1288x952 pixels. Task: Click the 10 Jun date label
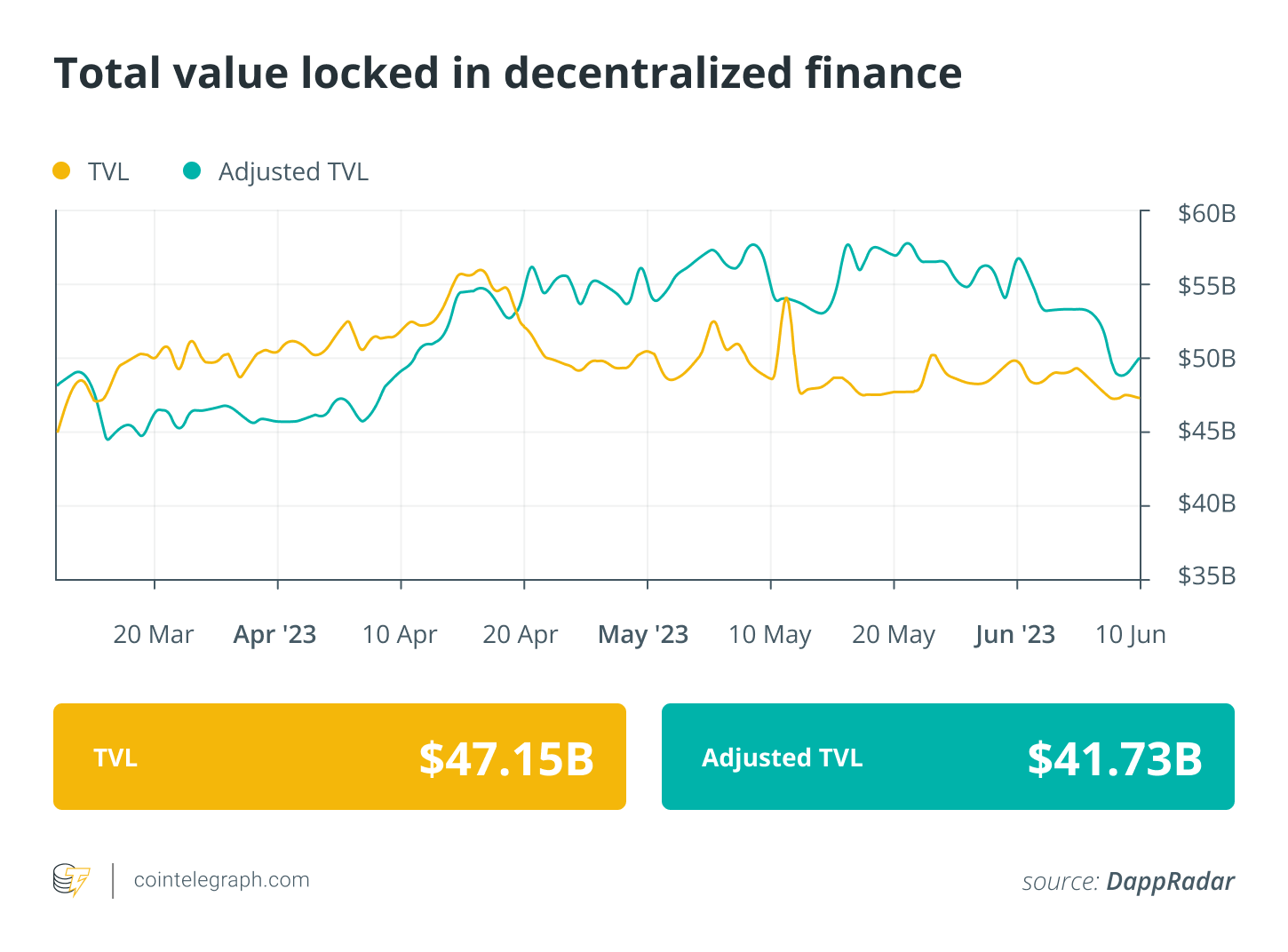point(1130,635)
